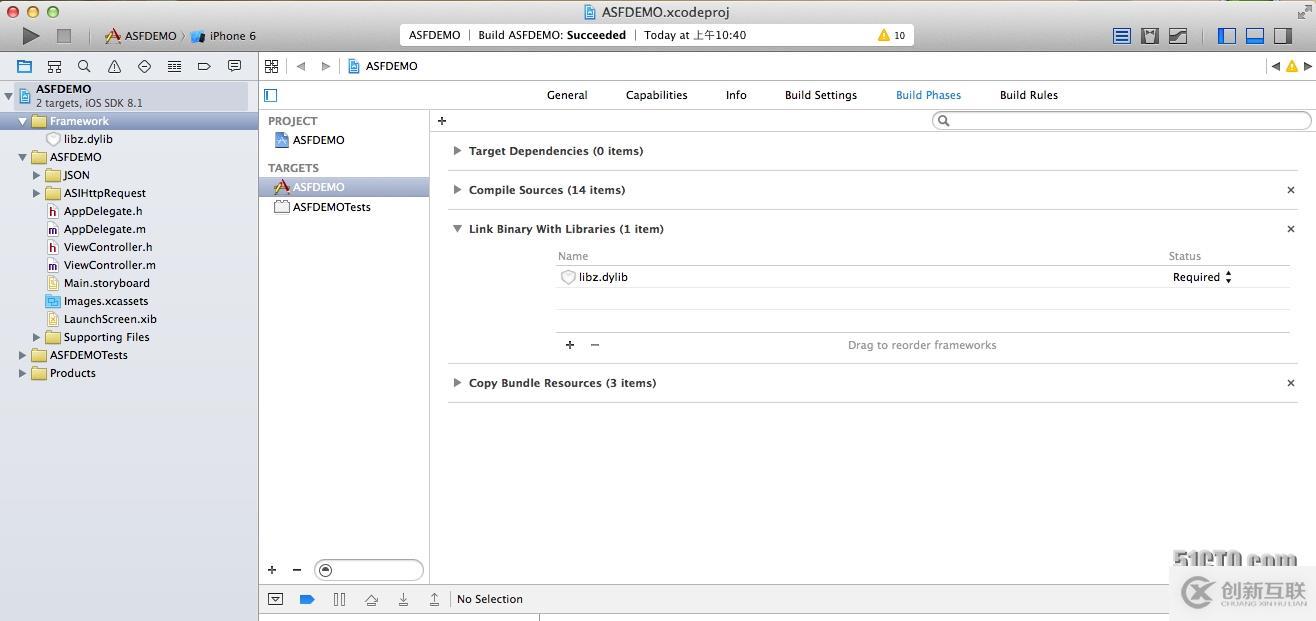1316x621 pixels.
Task: Run the project with the Play button
Action: click(31, 36)
